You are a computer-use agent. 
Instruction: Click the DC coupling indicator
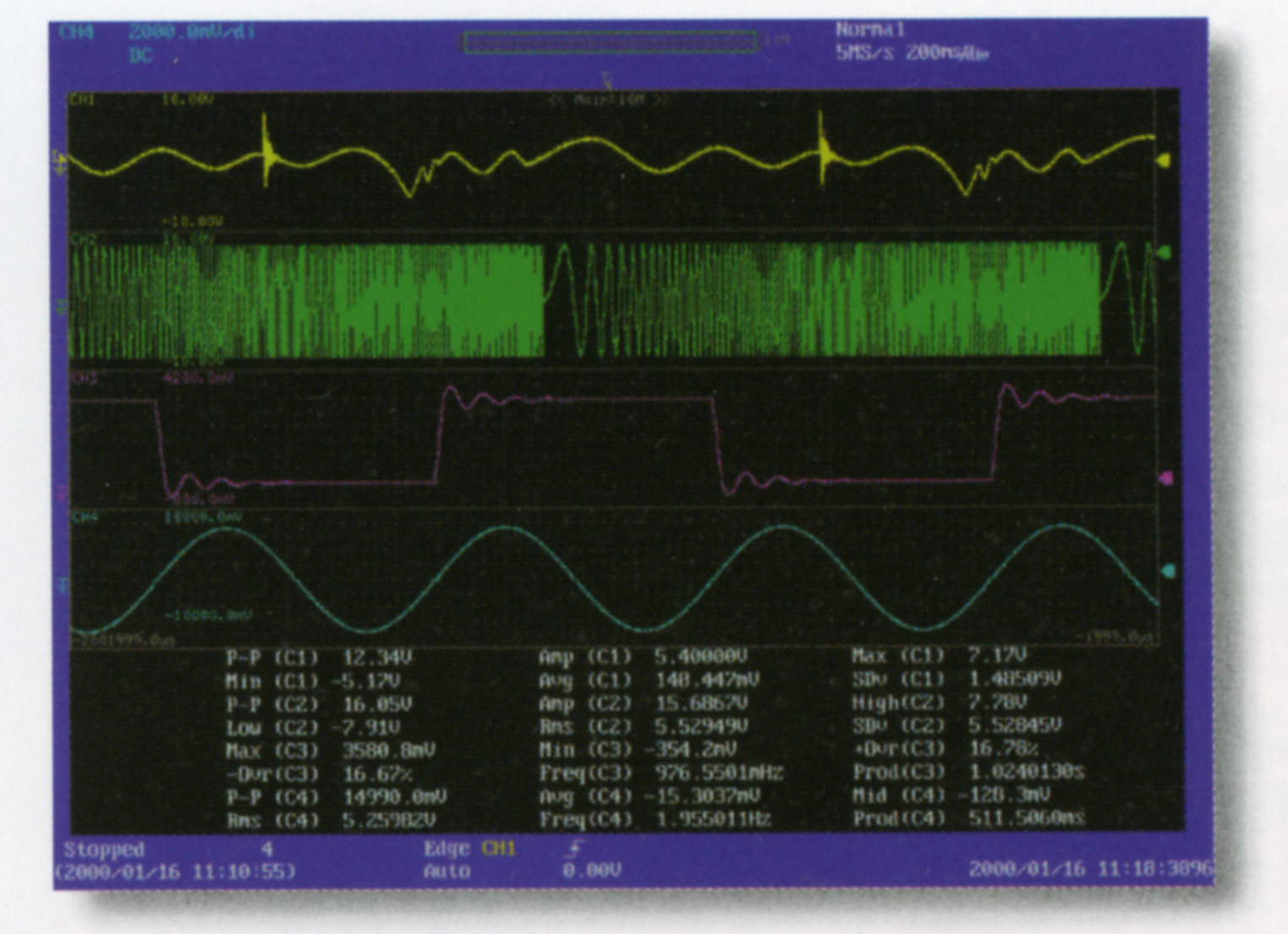(x=141, y=57)
